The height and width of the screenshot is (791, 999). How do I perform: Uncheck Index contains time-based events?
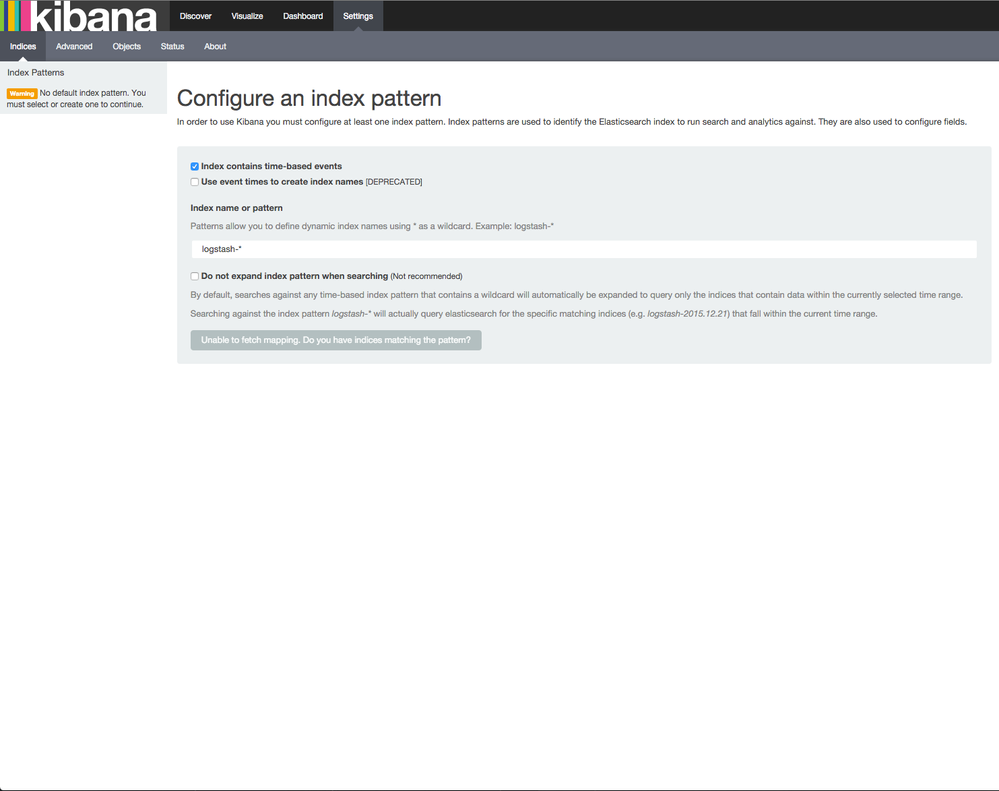194,165
